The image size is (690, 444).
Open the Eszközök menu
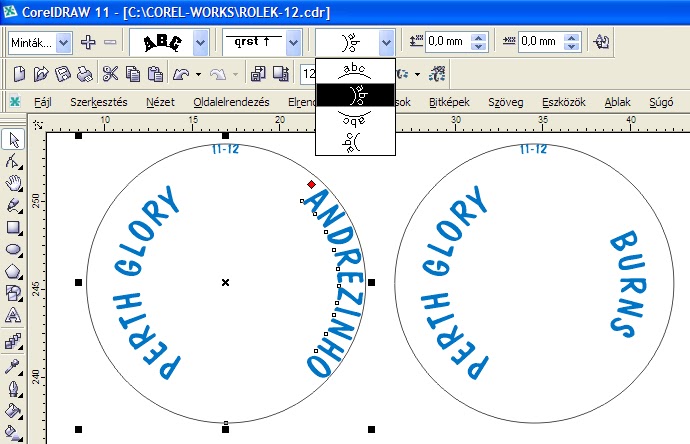(x=564, y=102)
